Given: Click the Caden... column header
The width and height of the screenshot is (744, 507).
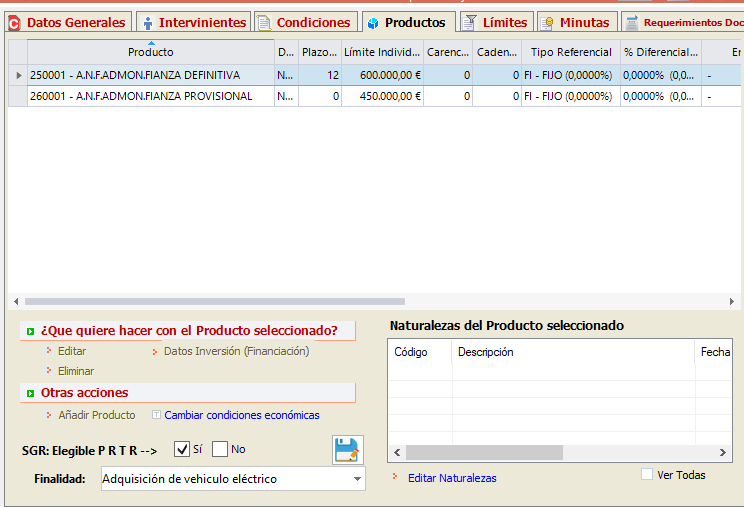Looking at the screenshot, I should point(497,52).
